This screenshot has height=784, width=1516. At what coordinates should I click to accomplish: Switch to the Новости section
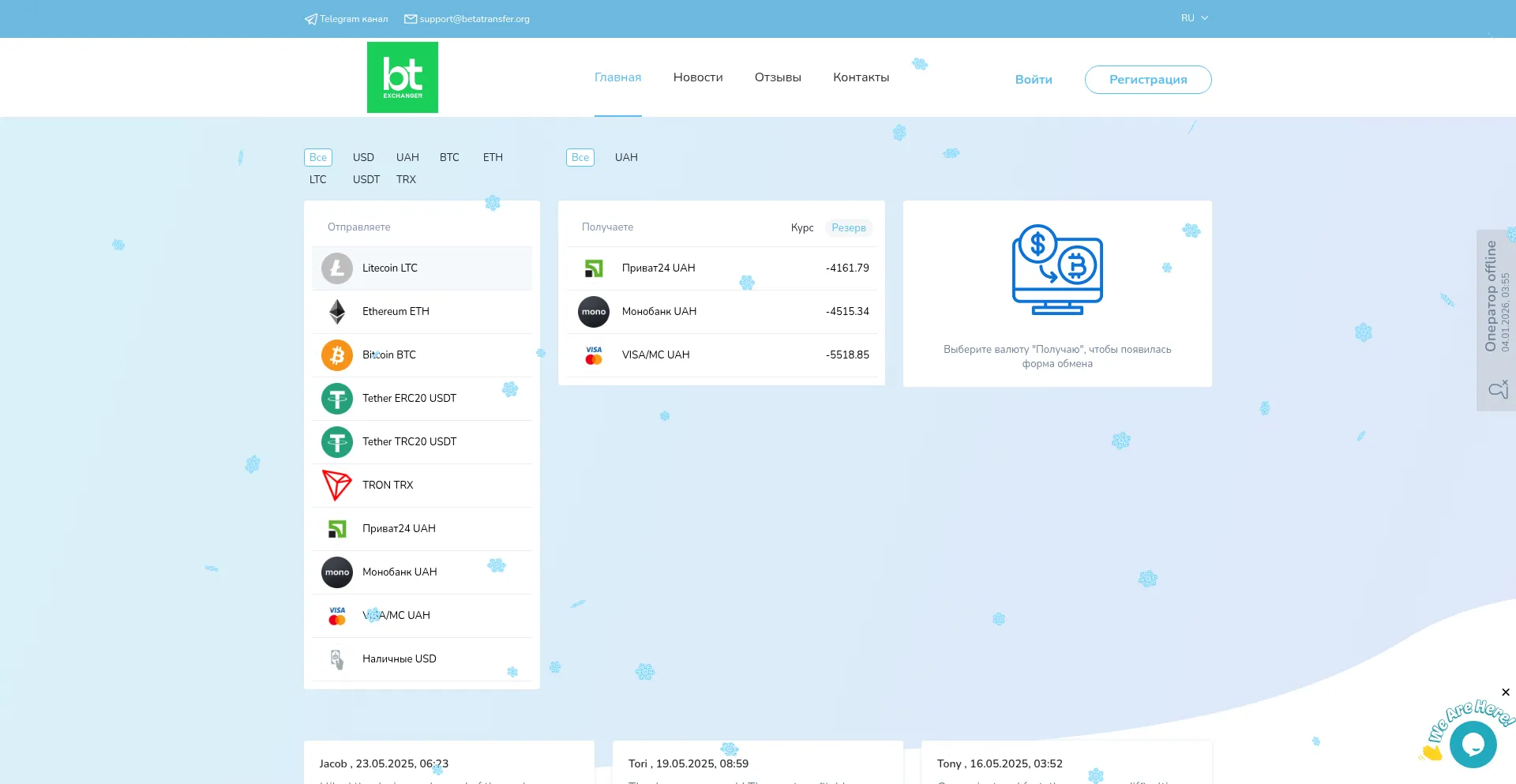coord(698,77)
